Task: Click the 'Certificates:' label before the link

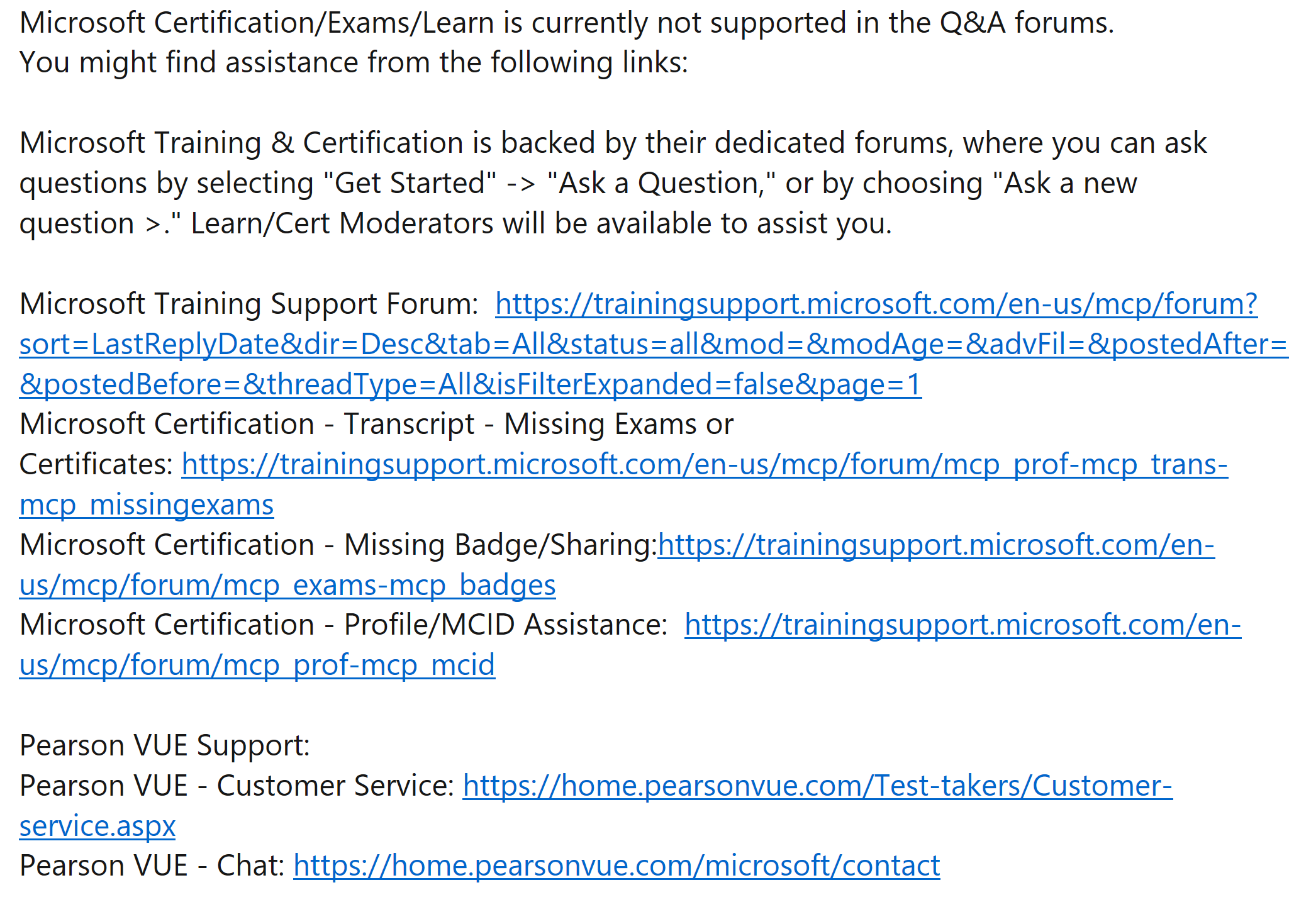Action: pyautogui.click(x=96, y=465)
